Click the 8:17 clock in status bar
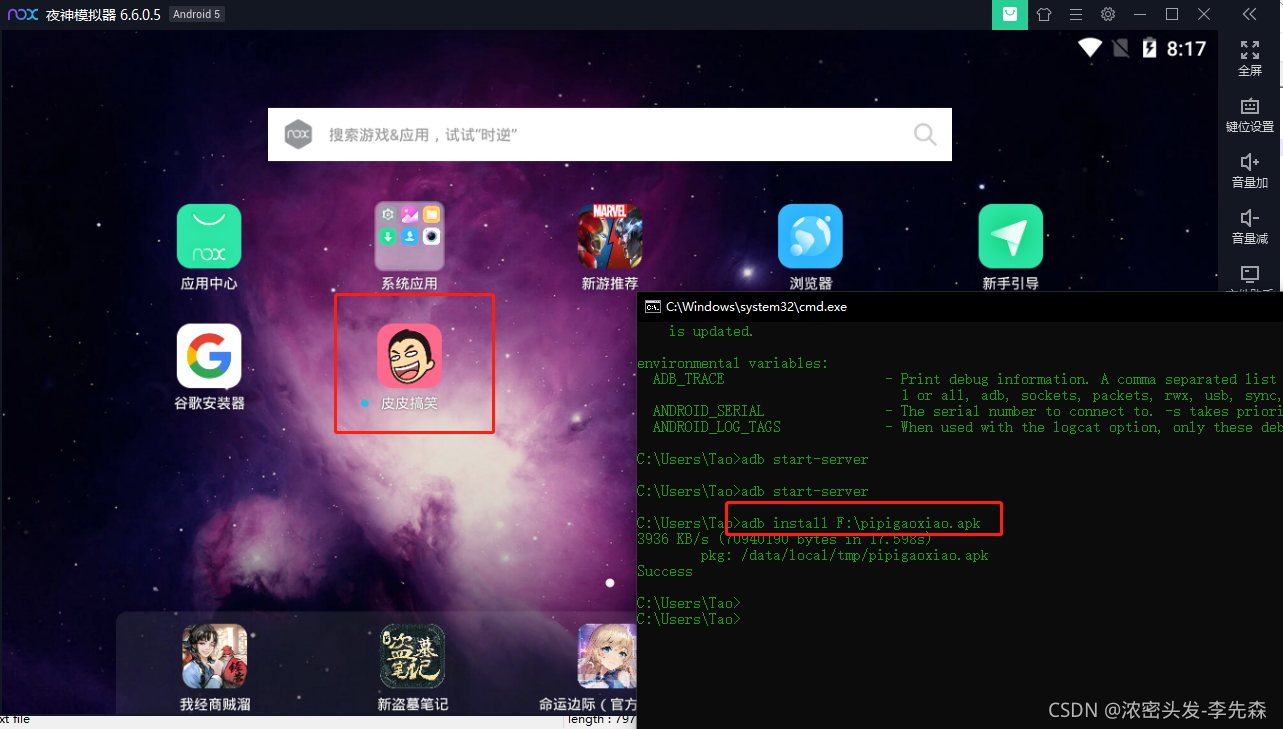The image size is (1283, 729). 1187,48
